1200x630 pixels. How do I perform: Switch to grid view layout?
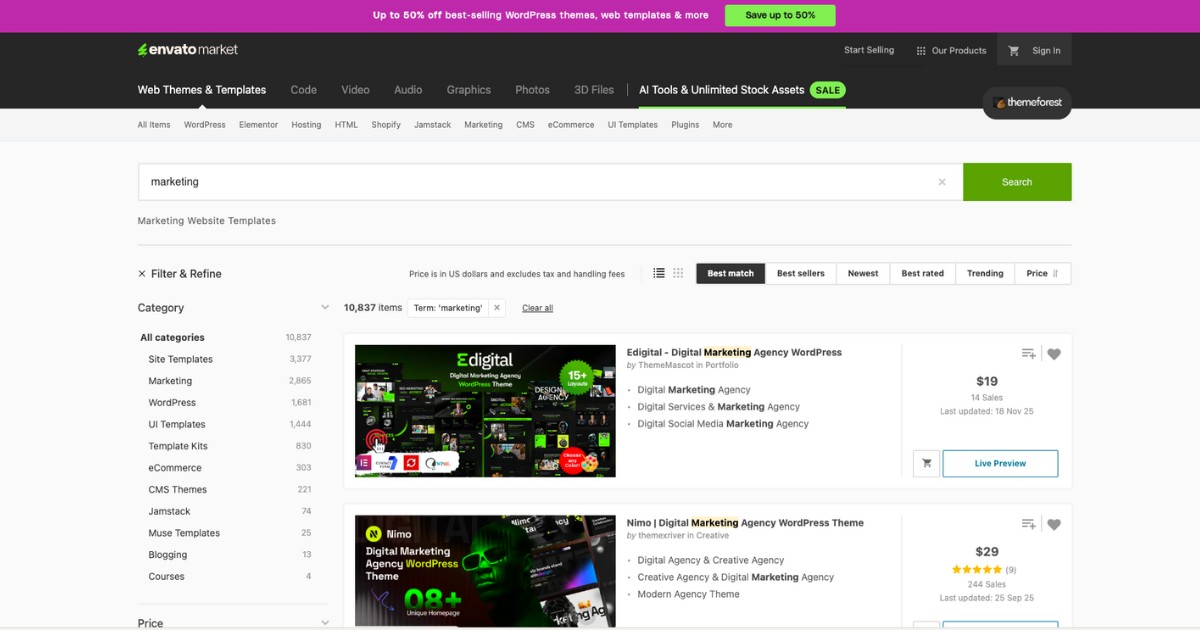click(677, 272)
